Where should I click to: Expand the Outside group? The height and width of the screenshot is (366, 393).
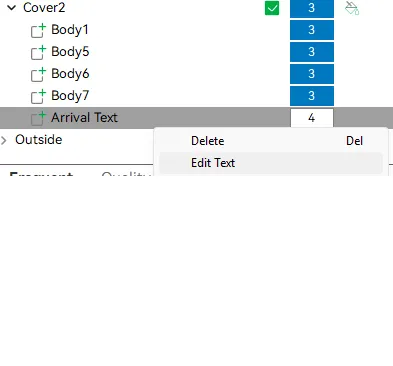pyautogui.click(x=4, y=140)
